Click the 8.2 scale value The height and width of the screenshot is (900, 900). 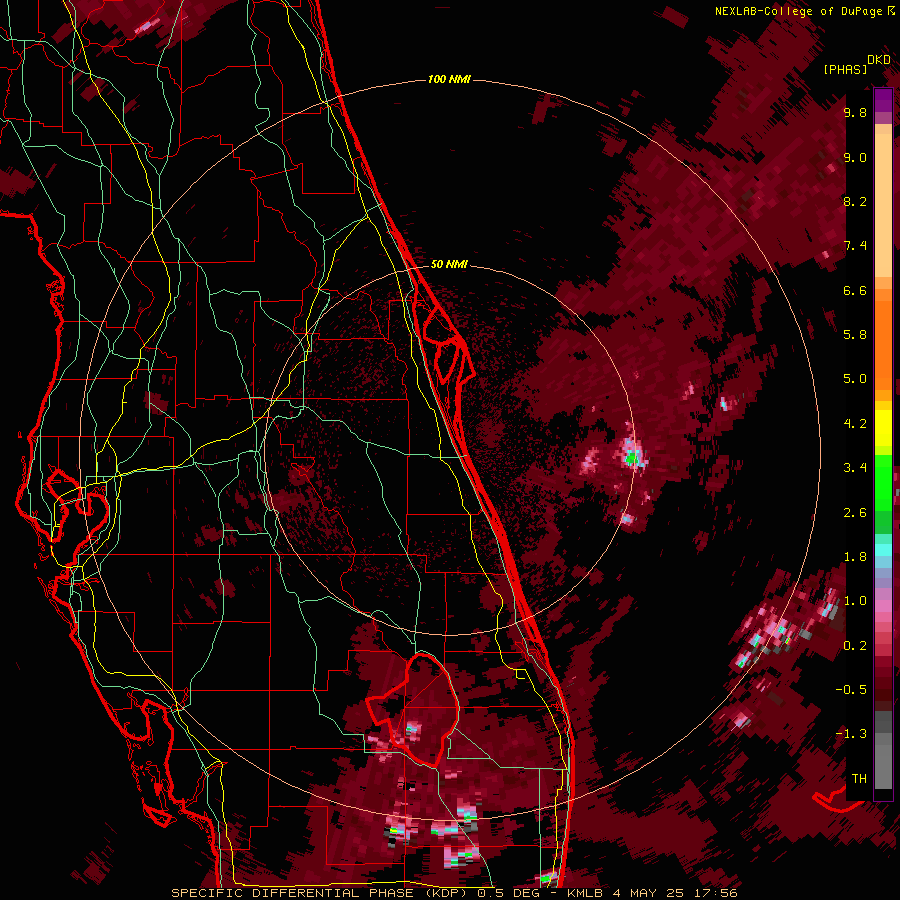(855, 201)
